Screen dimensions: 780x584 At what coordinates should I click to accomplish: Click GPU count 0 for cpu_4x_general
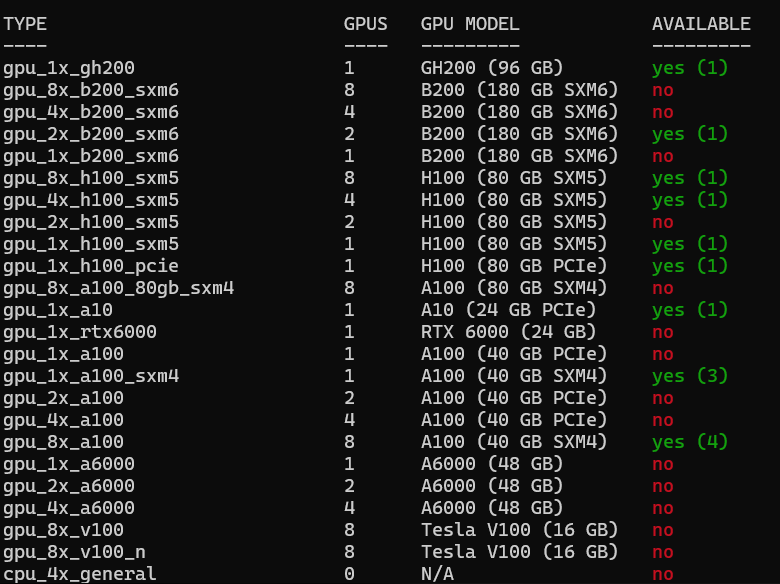pos(349,574)
